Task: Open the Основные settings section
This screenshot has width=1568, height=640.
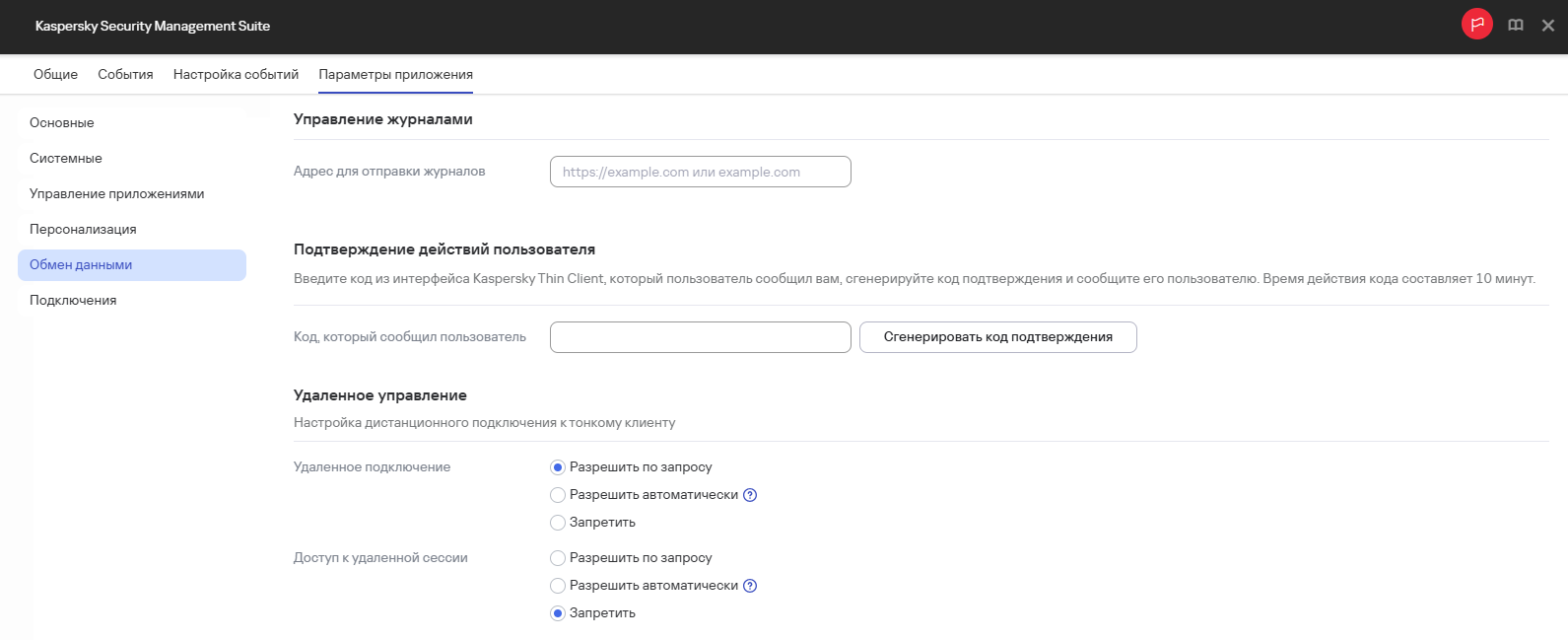Action: point(62,123)
